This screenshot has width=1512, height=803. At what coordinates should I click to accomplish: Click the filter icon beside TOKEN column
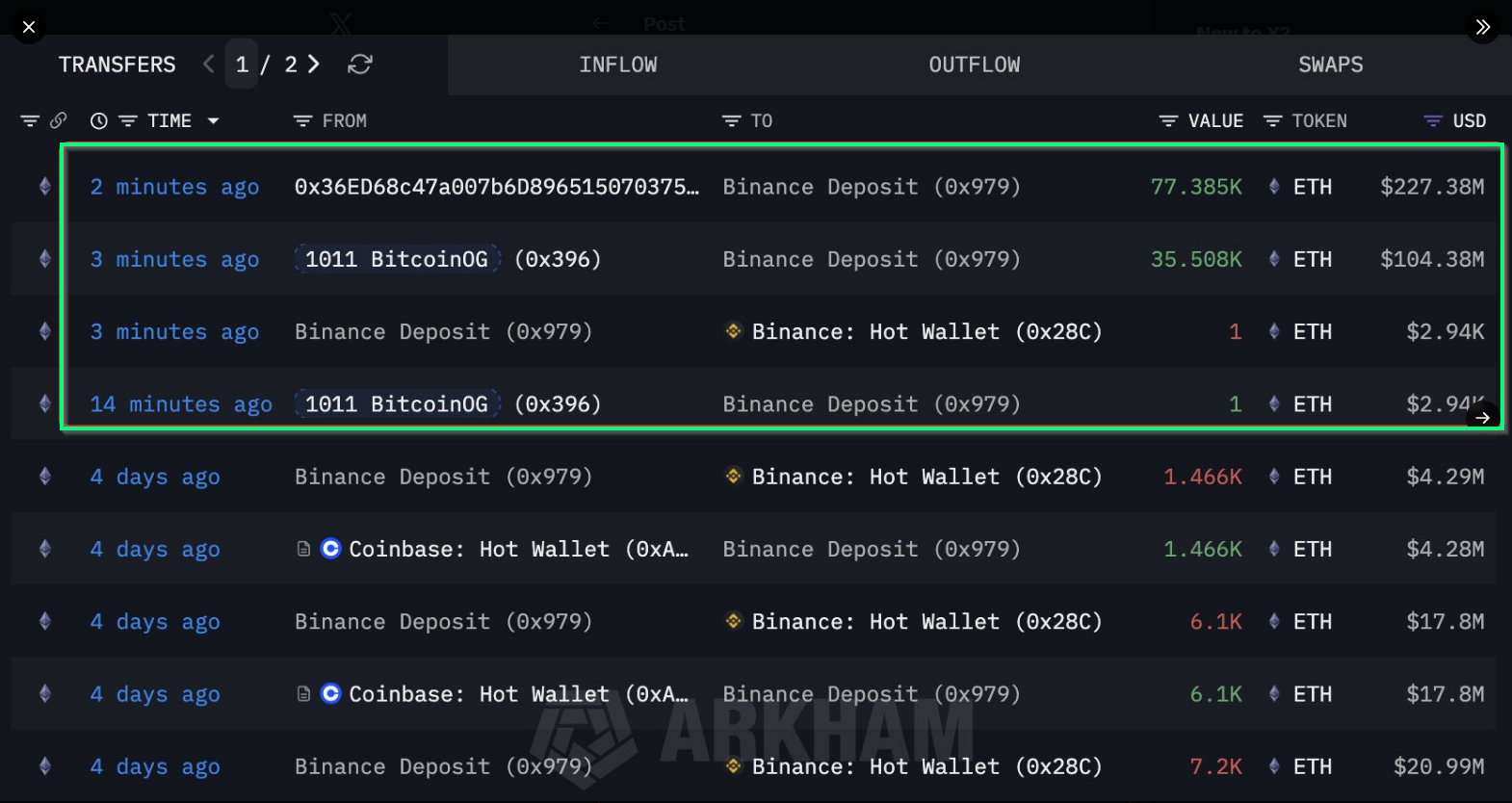click(x=1273, y=120)
